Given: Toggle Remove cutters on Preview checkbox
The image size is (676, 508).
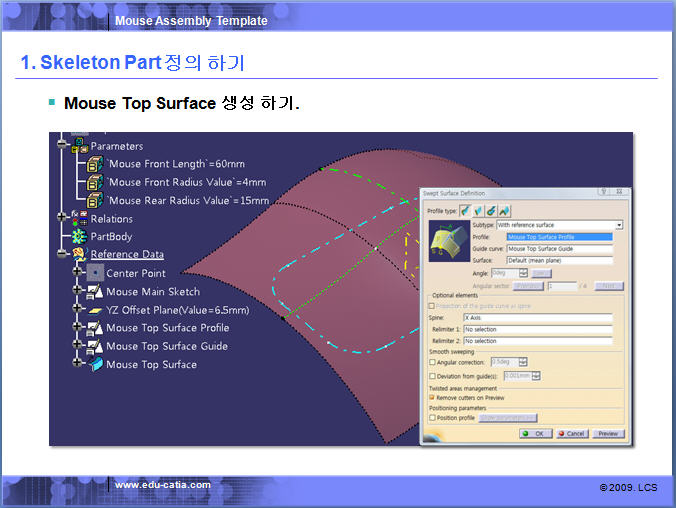Looking at the screenshot, I should click(x=432, y=397).
